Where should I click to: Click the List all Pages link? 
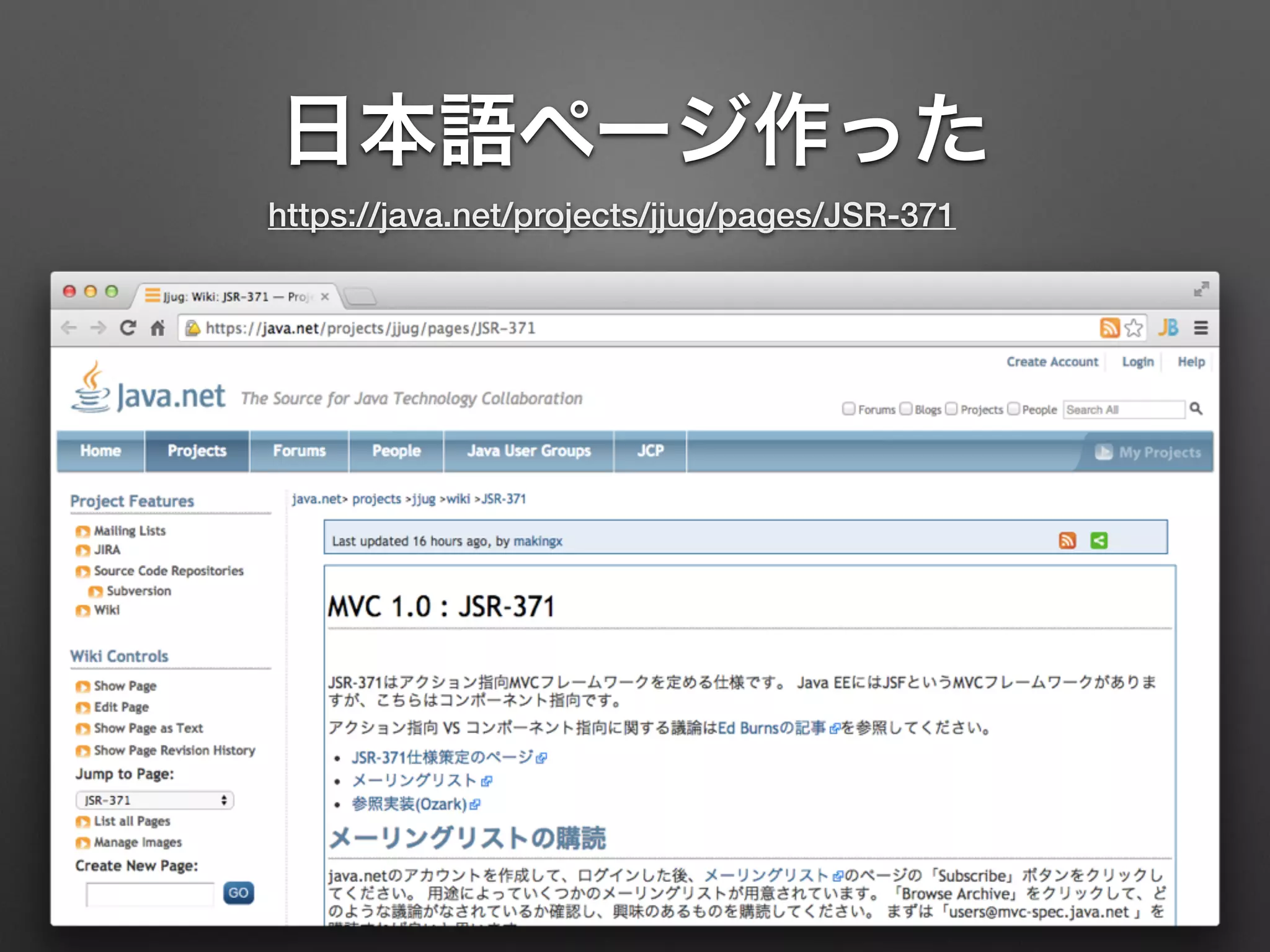coord(132,821)
